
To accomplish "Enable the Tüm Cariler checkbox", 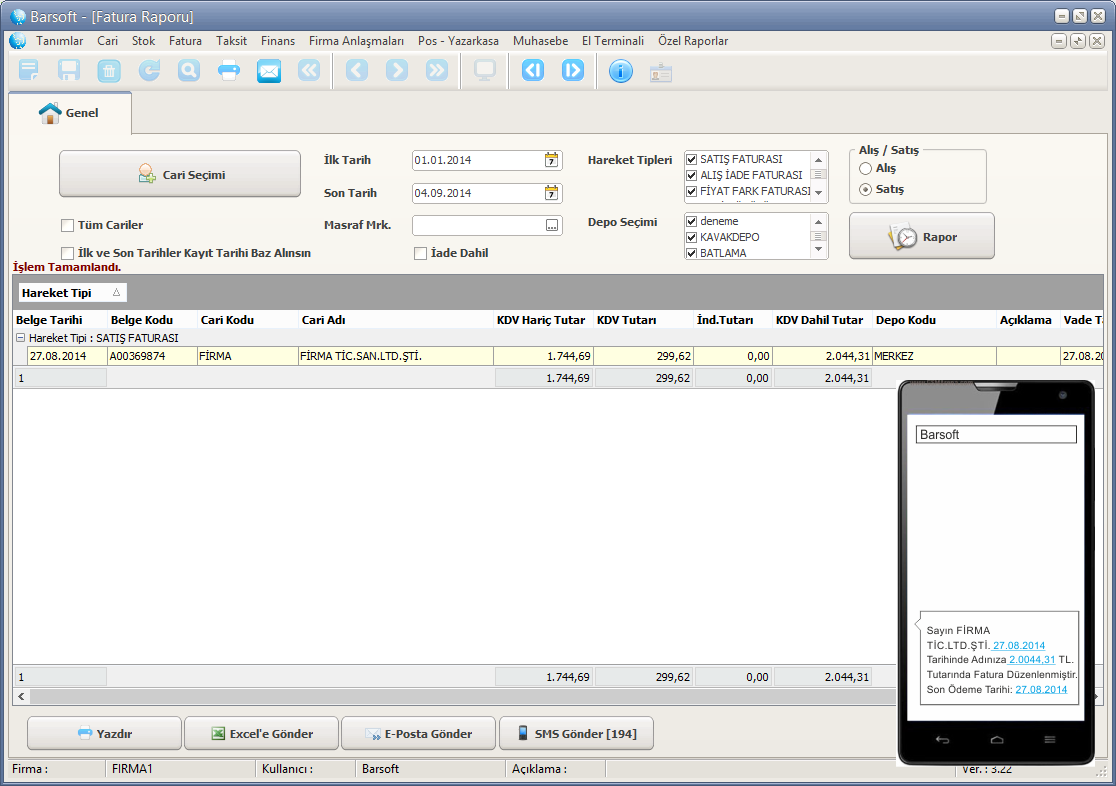I will (68, 225).
